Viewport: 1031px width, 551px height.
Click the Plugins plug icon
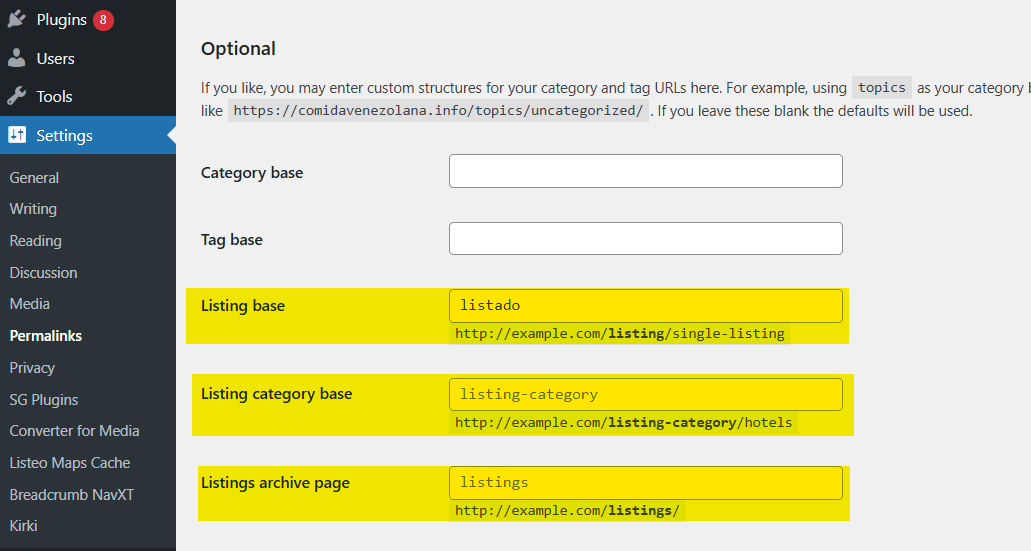[16, 20]
